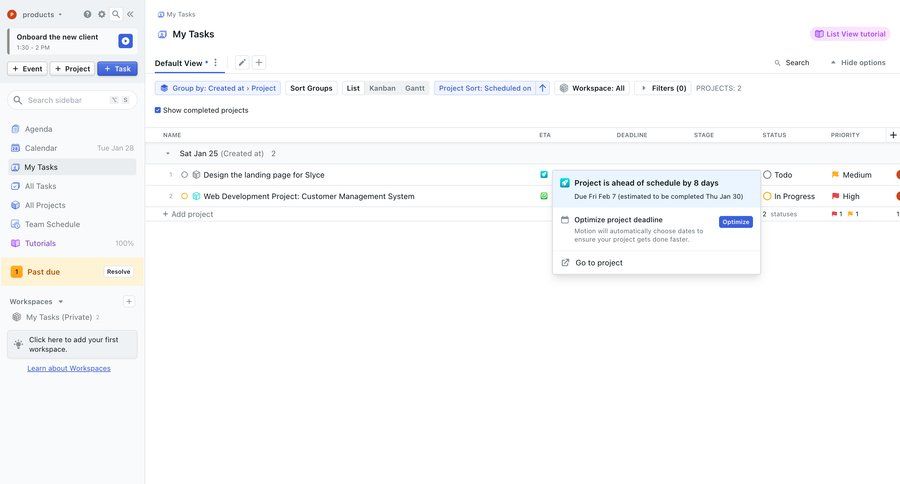Open Group by: Created at › Project dropdown
Screen dimensions: 900x484
(218, 88)
